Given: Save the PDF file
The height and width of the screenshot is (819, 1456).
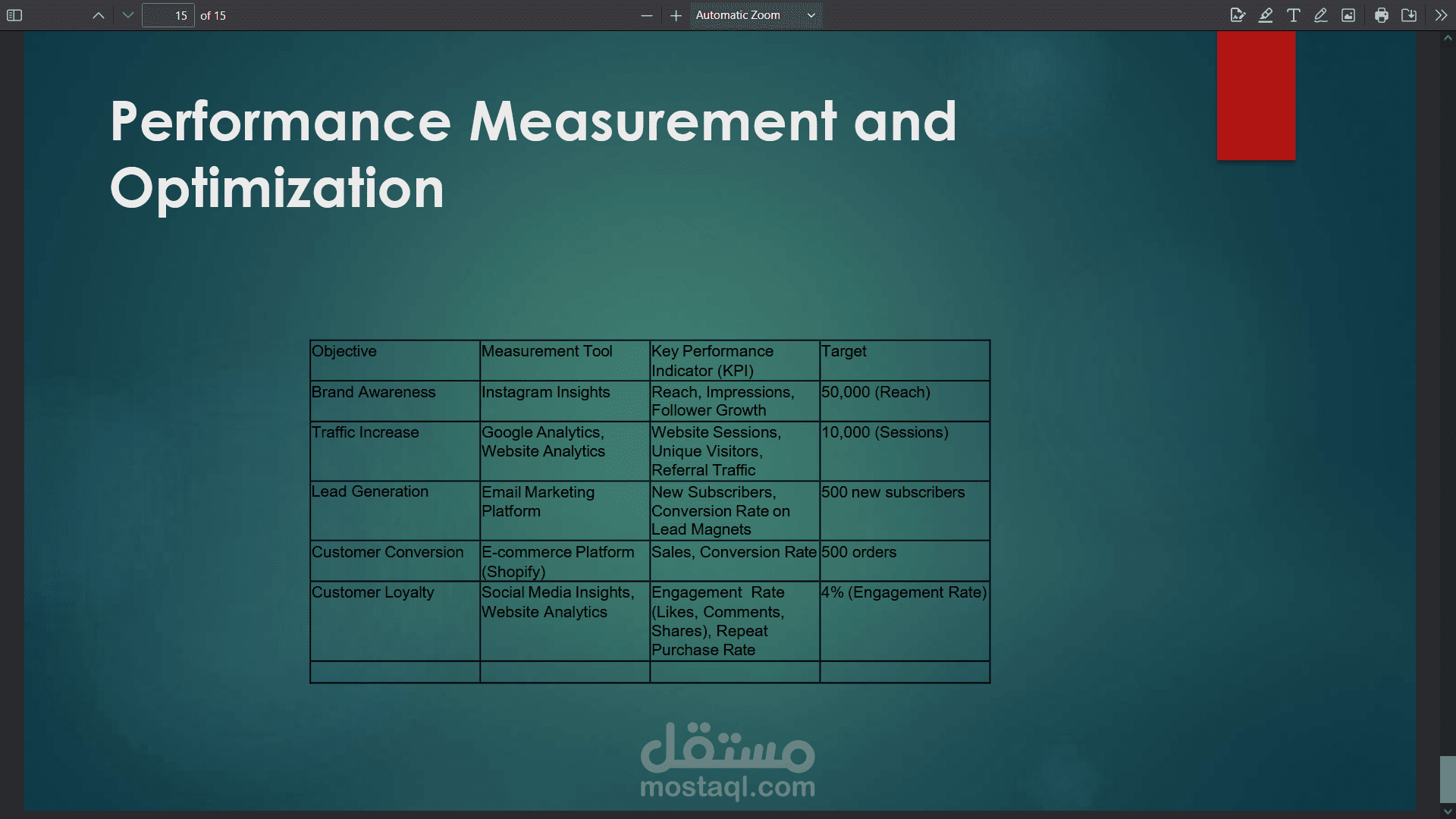Looking at the screenshot, I should (x=1409, y=15).
